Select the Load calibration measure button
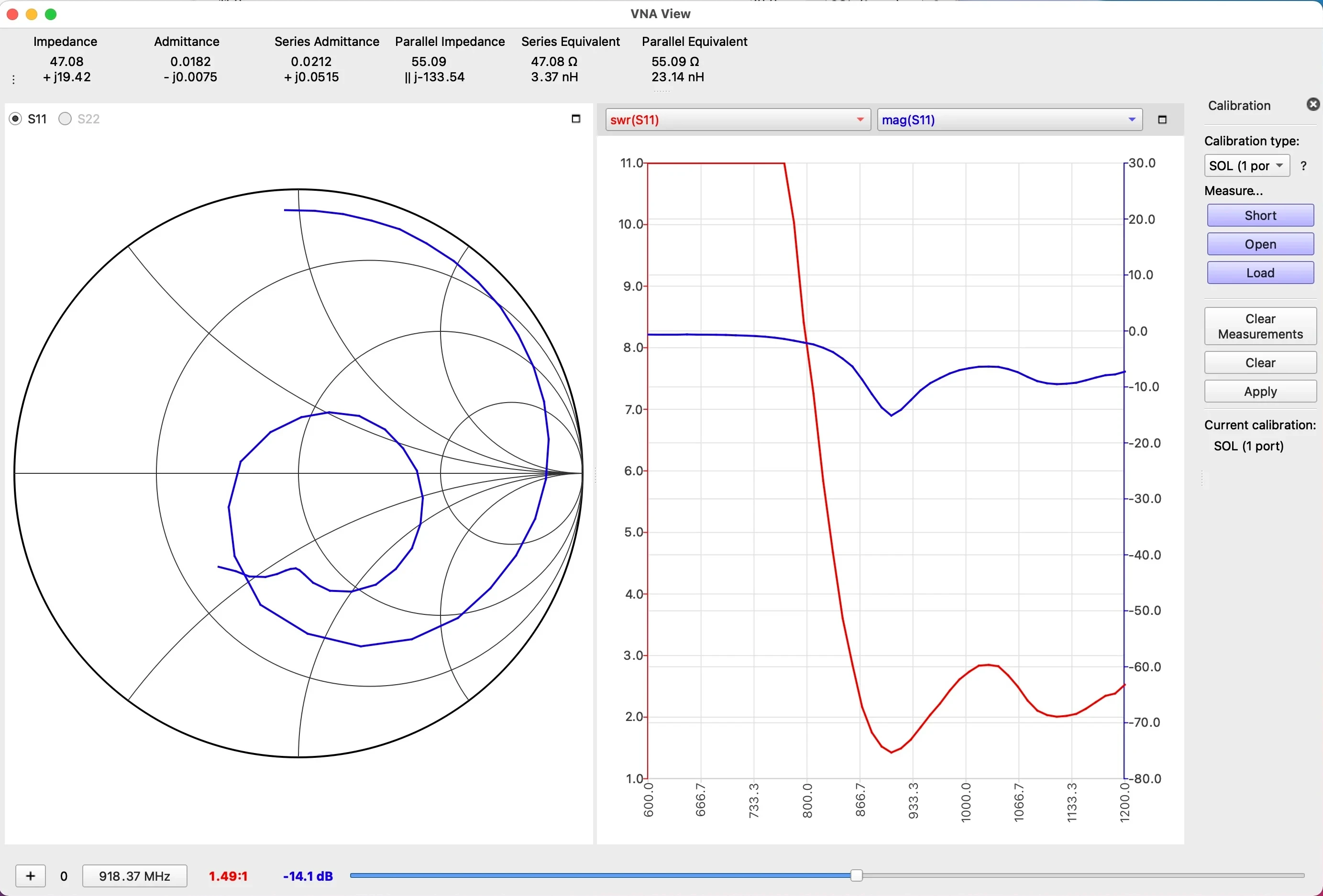Viewport: 1323px width, 896px height. coord(1260,272)
